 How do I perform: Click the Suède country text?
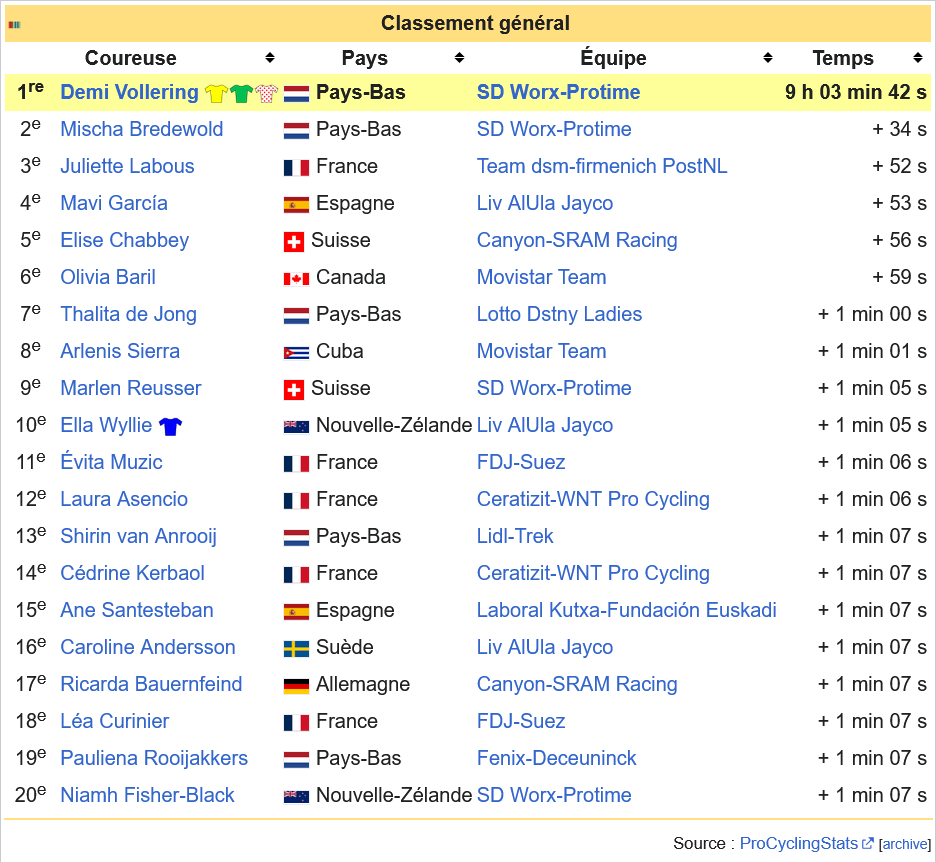coord(344,647)
